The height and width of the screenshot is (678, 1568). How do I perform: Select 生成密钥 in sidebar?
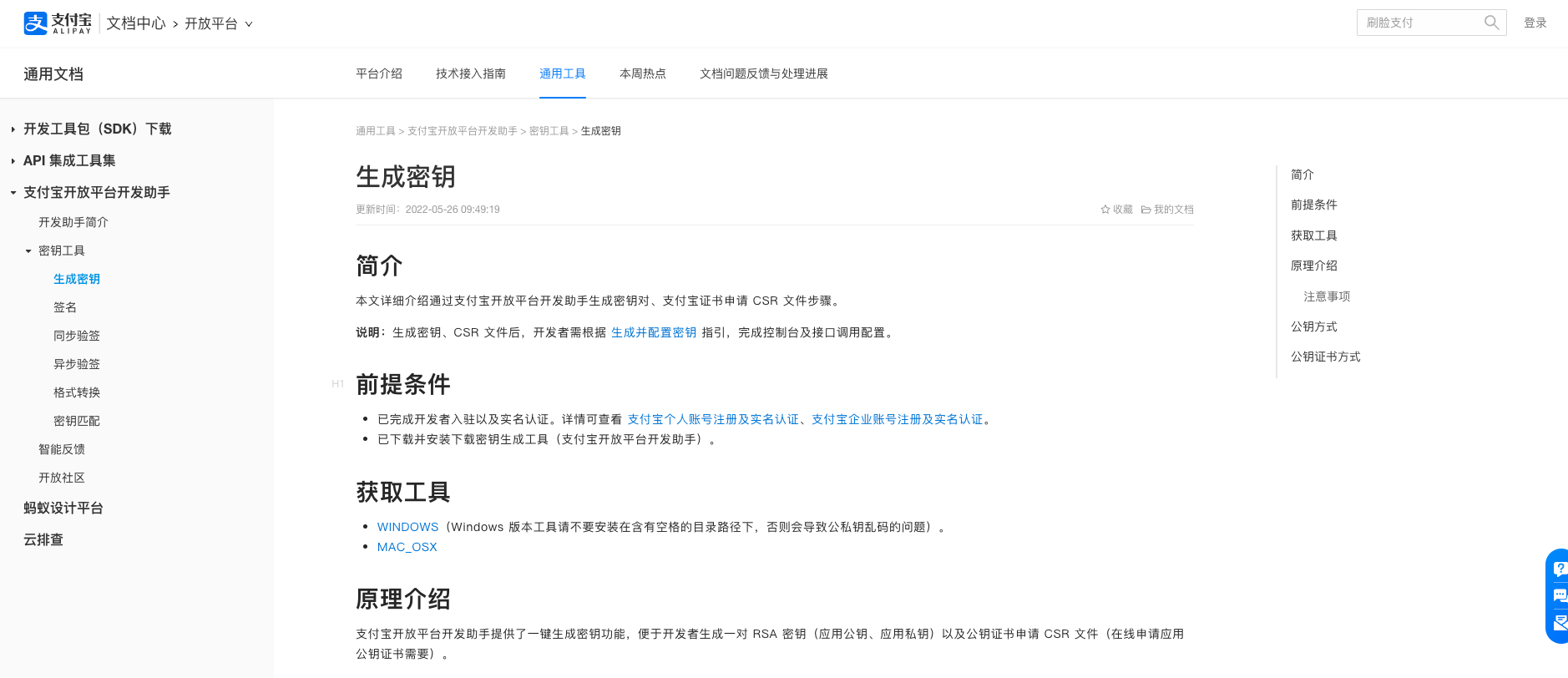77,279
